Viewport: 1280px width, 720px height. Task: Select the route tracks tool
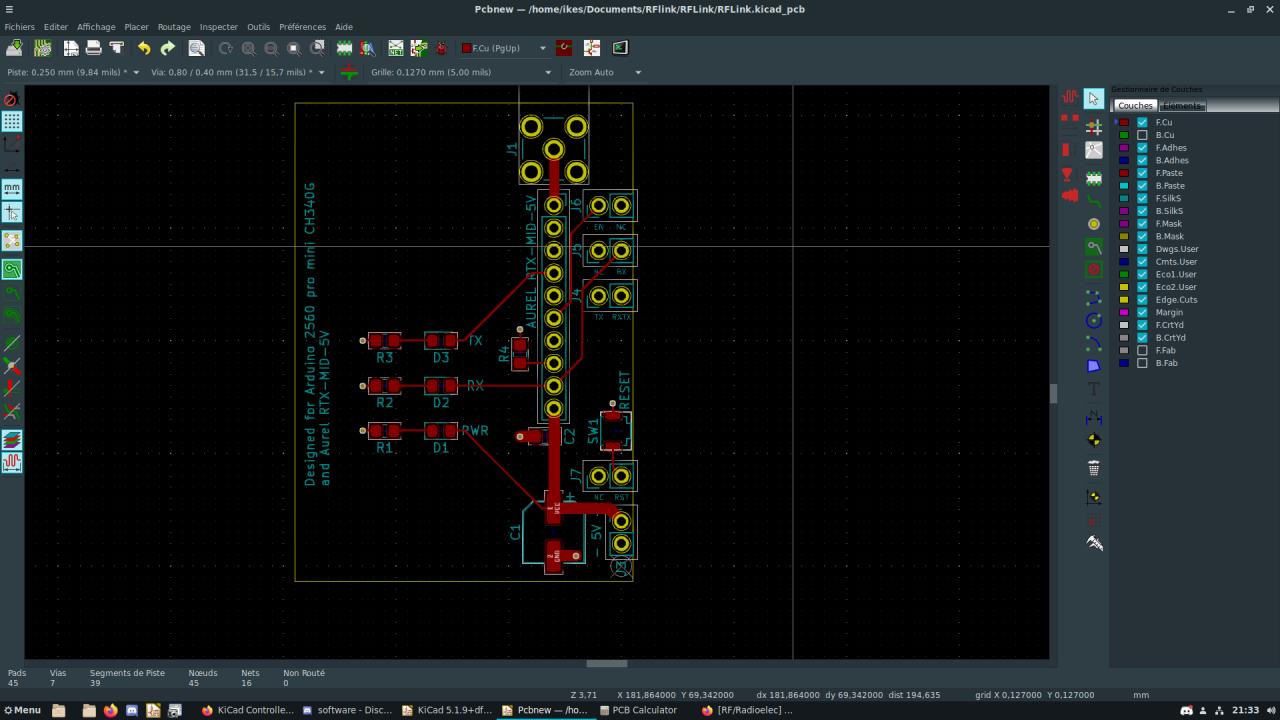coord(1094,200)
